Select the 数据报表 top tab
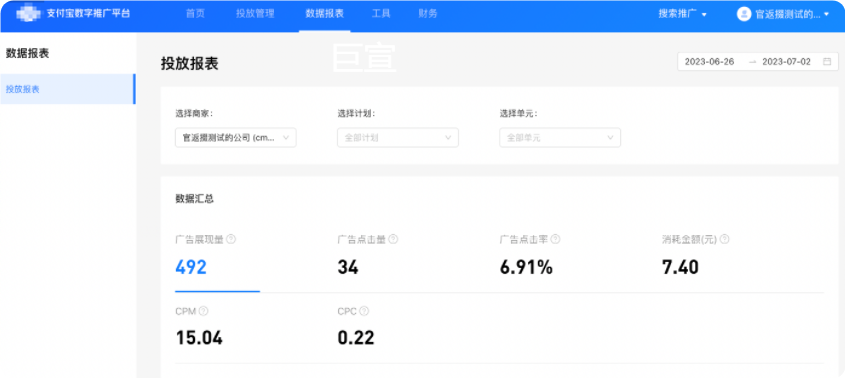Viewport: 845px width, 378px height. pos(324,14)
